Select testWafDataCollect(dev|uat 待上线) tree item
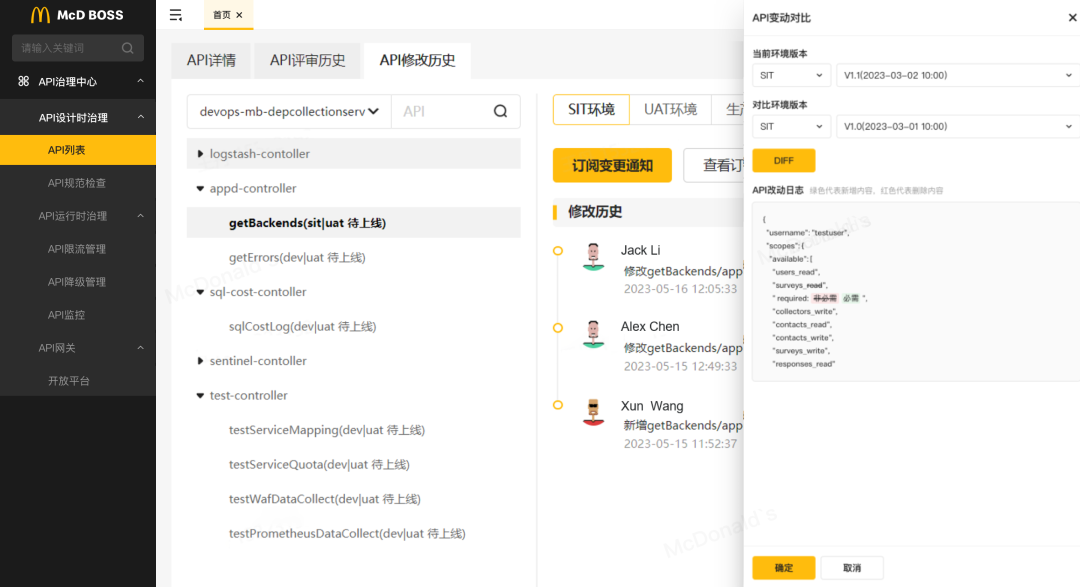 click(324, 499)
